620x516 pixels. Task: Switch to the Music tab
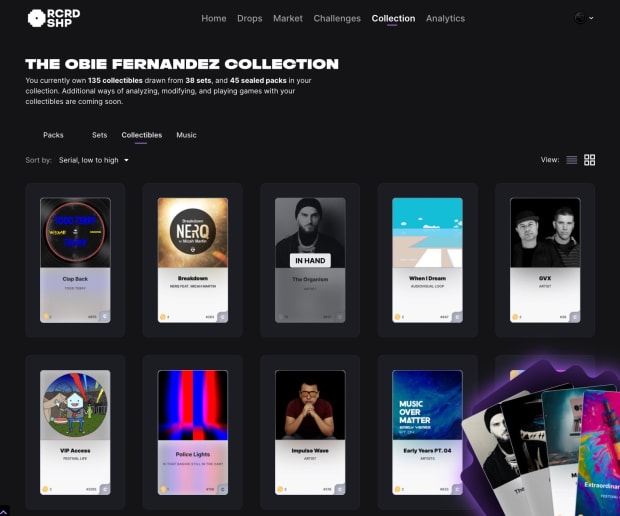[x=186, y=135]
